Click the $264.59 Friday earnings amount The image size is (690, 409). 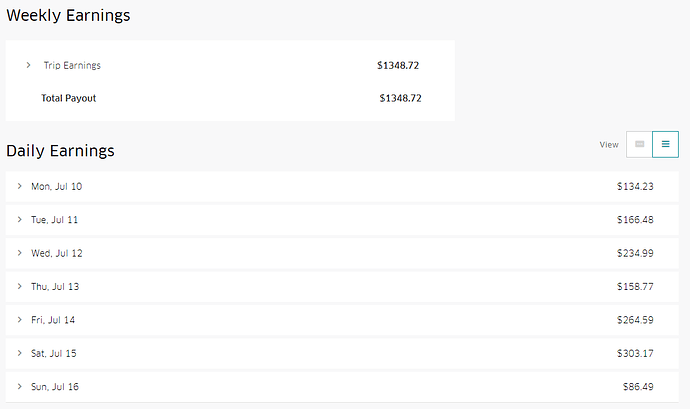(635, 320)
